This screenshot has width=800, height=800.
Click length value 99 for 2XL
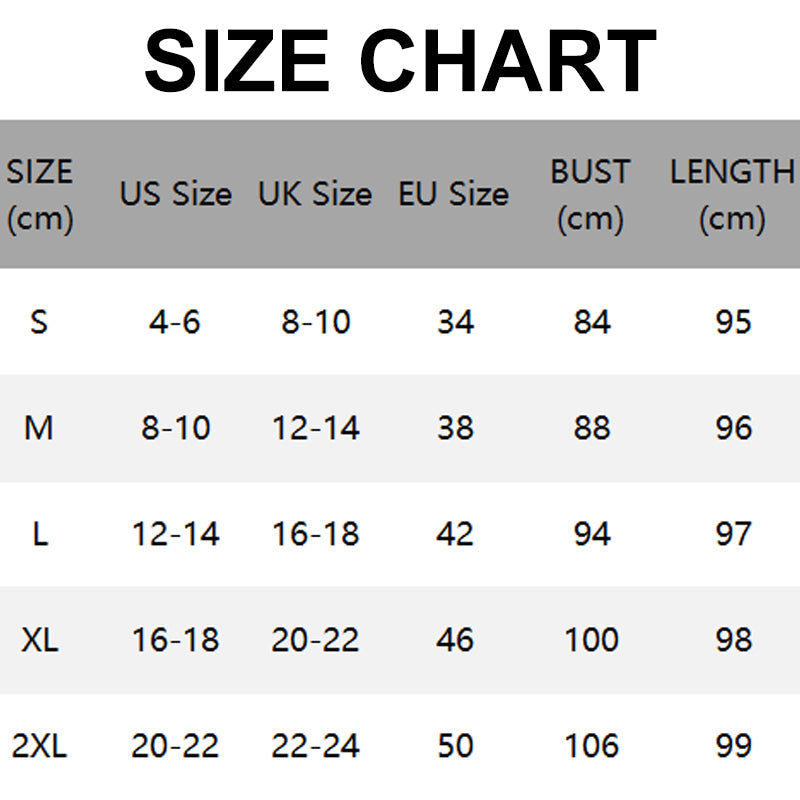(733, 746)
